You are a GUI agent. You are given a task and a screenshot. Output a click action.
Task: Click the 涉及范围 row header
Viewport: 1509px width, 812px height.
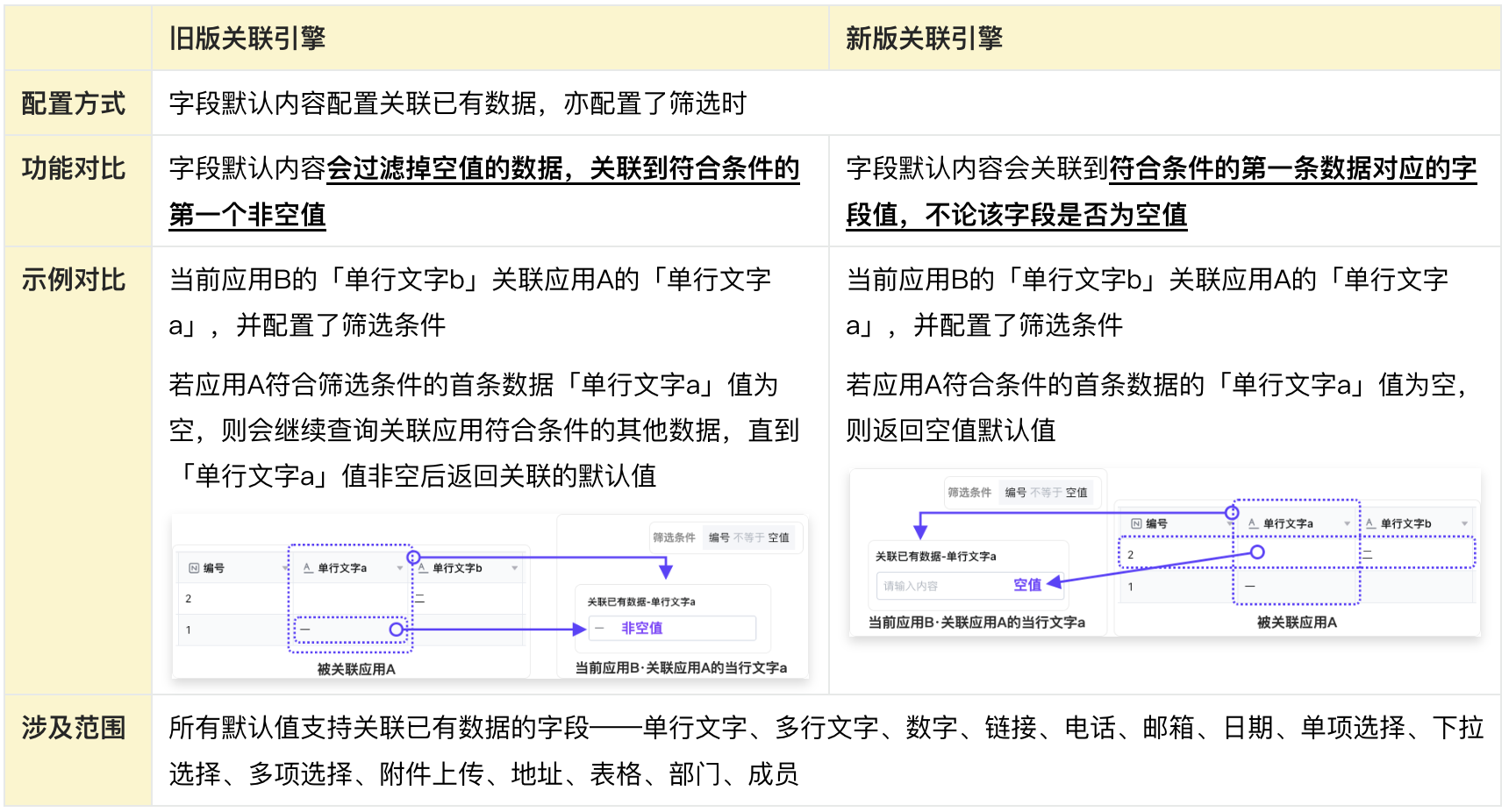coord(74,728)
